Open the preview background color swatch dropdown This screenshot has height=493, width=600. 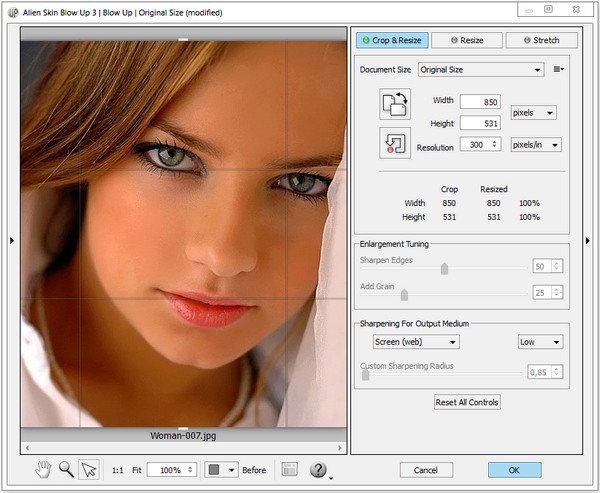tap(222, 469)
